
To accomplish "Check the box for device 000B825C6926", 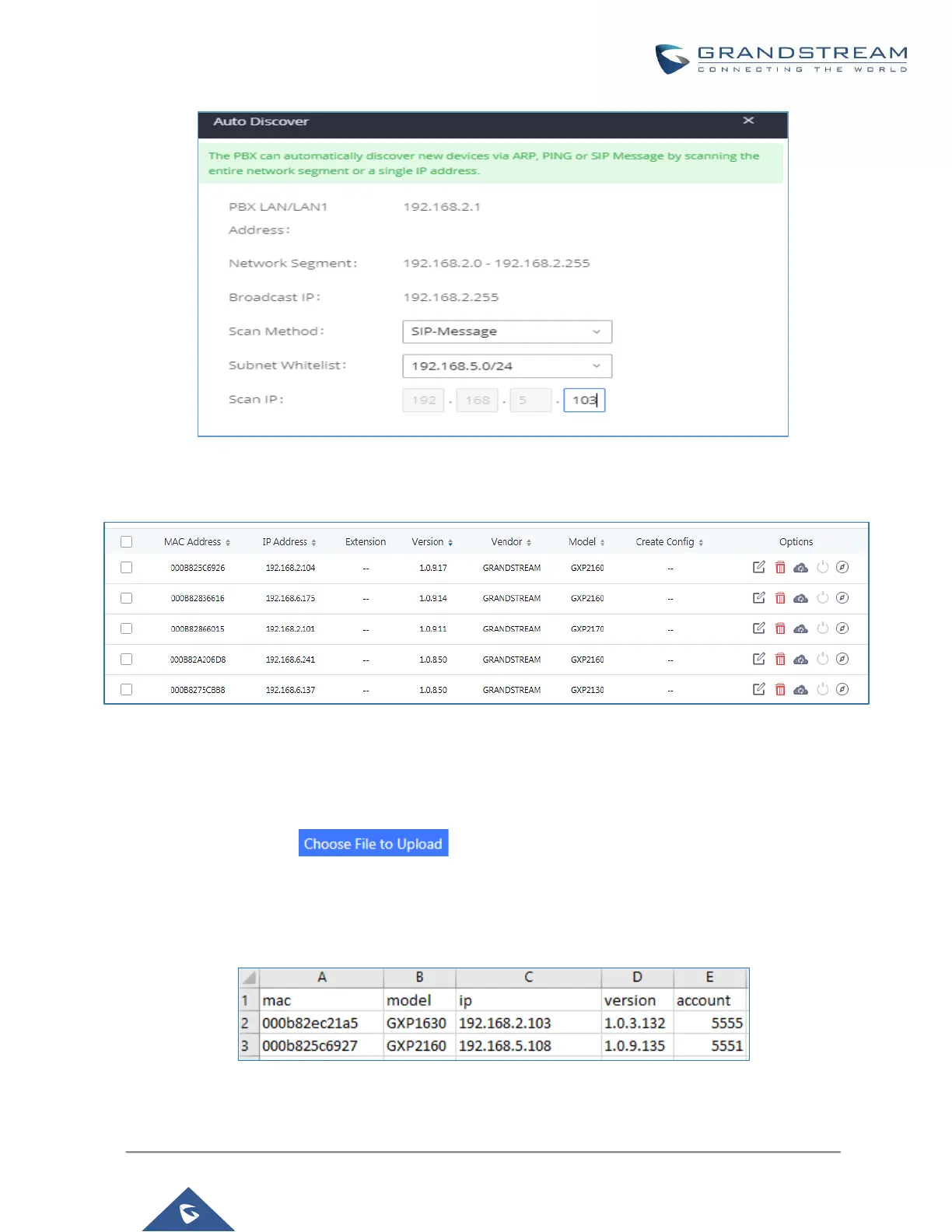I will [x=126, y=568].
